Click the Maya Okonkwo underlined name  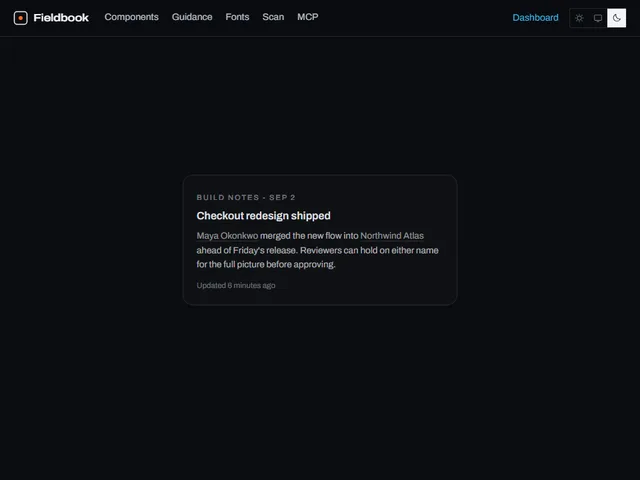(x=227, y=236)
